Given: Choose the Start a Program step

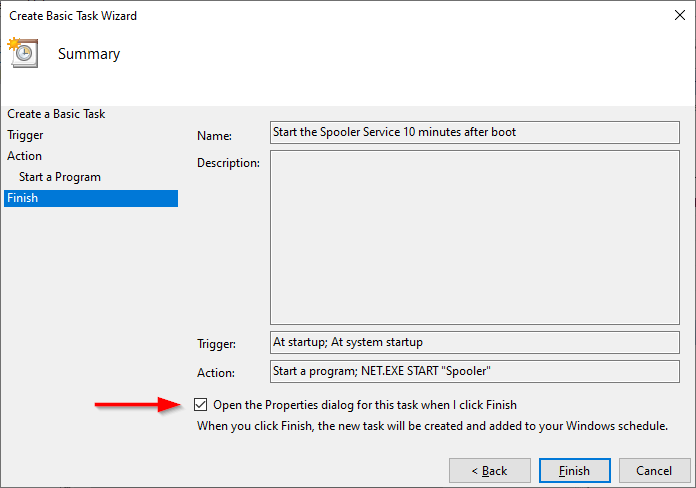Looking at the screenshot, I should 60,177.
